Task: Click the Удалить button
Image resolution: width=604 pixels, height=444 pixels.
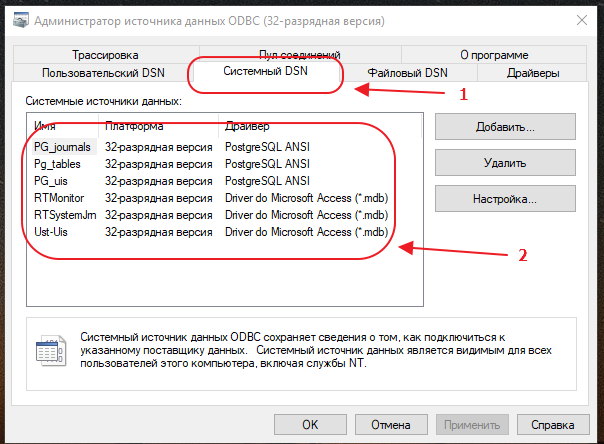Action: [505, 163]
